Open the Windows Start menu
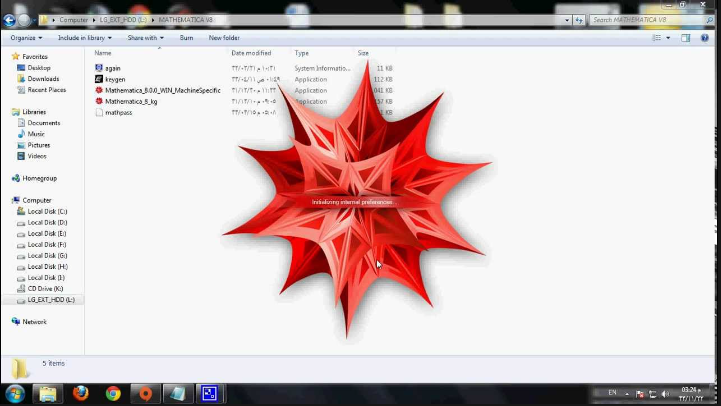This screenshot has width=721, height=406. coord(15,394)
